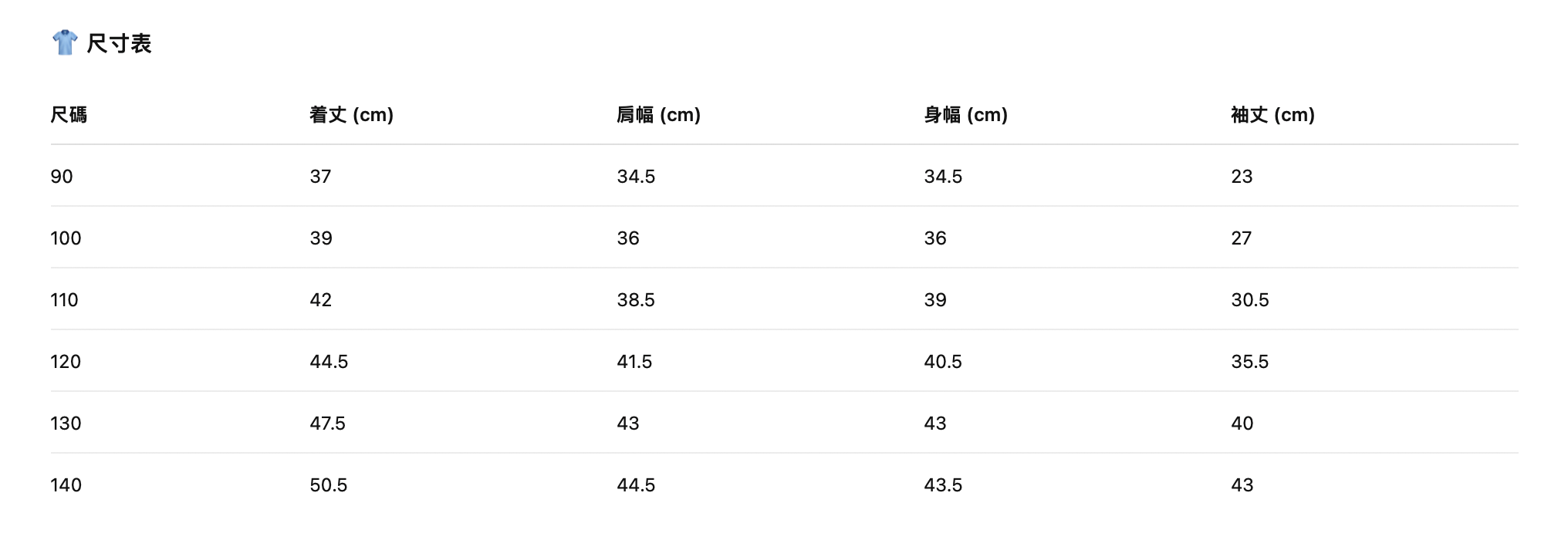Select the 袖丈 (cm) column header

click(1272, 115)
